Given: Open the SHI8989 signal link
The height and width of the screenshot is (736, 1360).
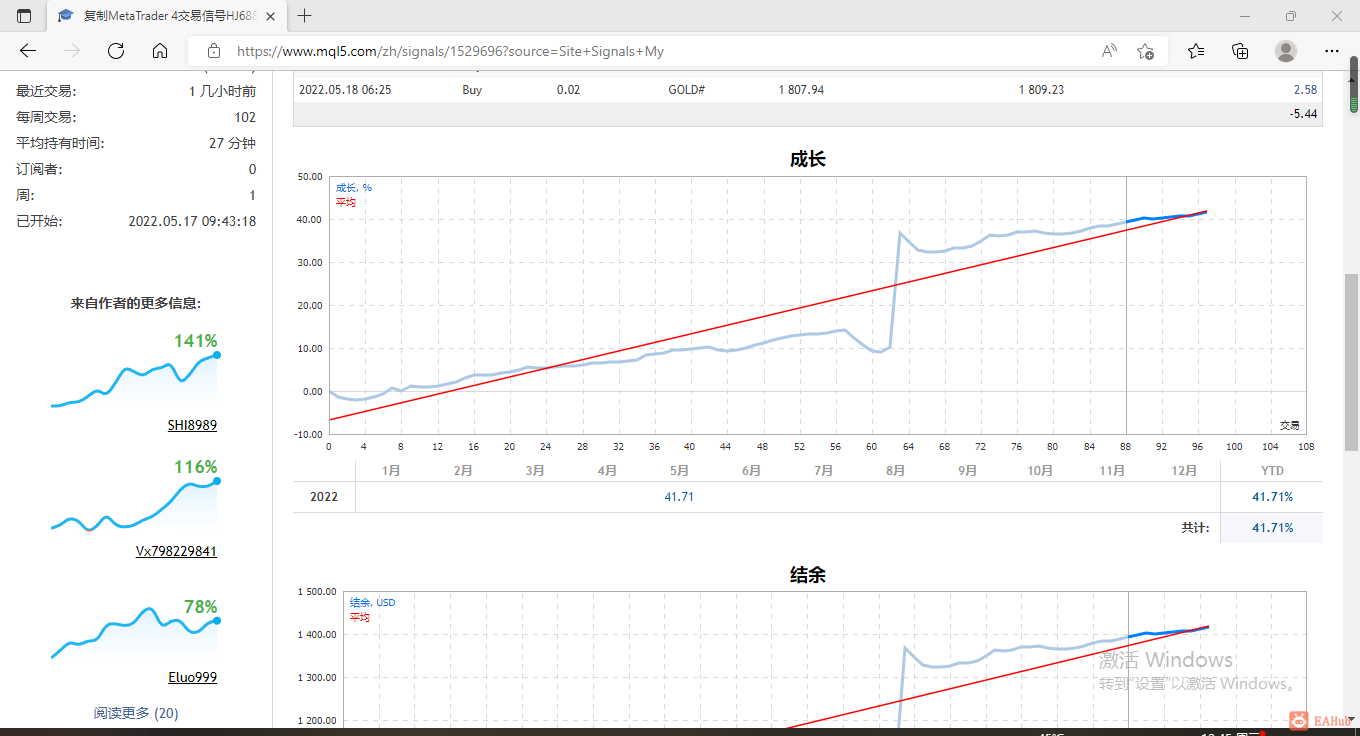Looking at the screenshot, I should pyautogui.click(x=192, y=425).
